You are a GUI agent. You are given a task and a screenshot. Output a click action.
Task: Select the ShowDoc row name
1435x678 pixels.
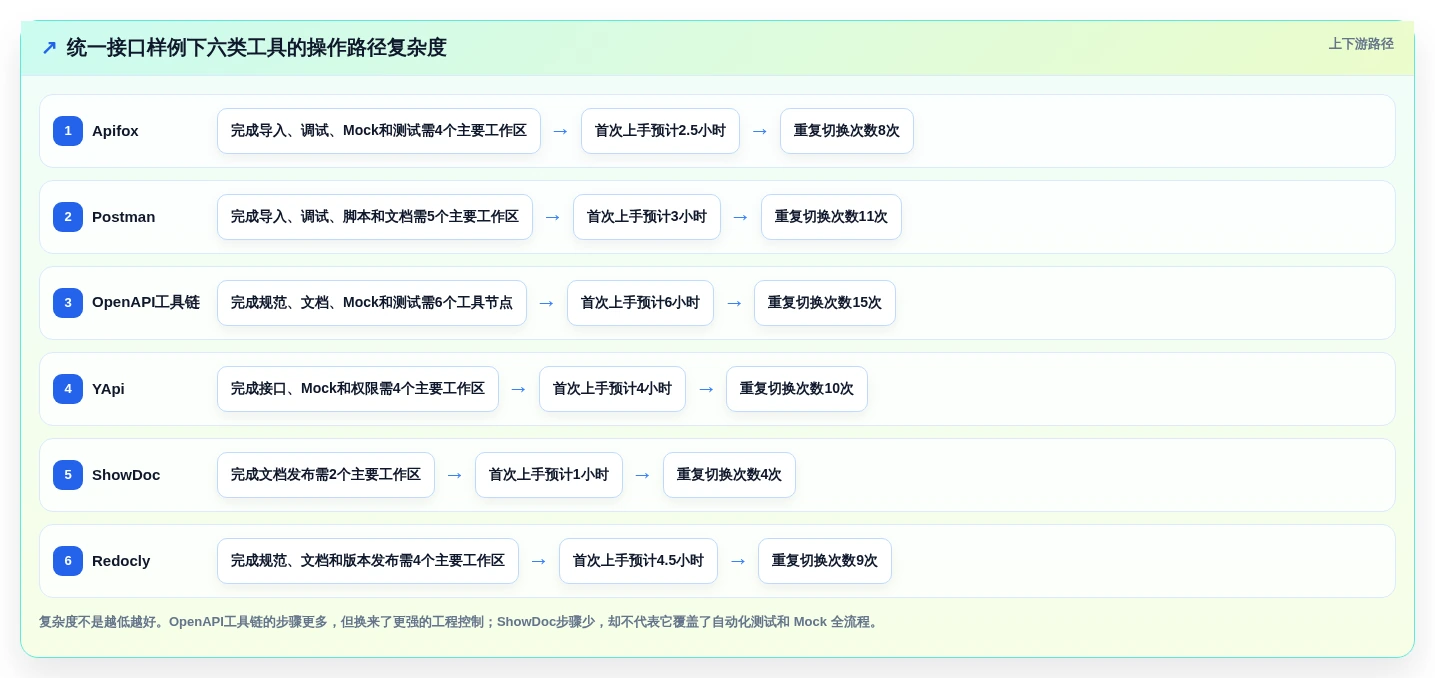[x=126, y=475]
